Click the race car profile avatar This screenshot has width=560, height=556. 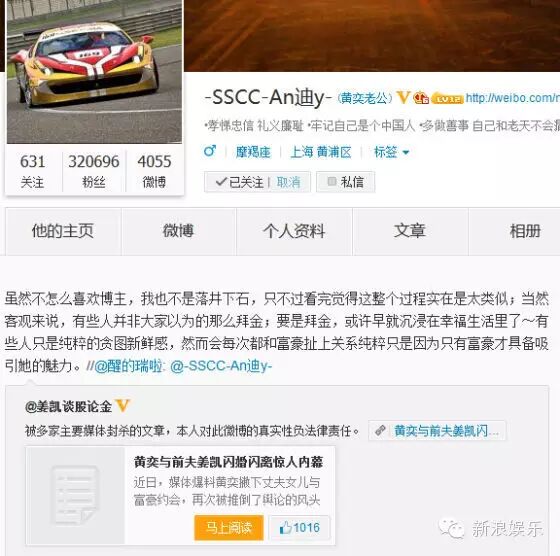94,71
